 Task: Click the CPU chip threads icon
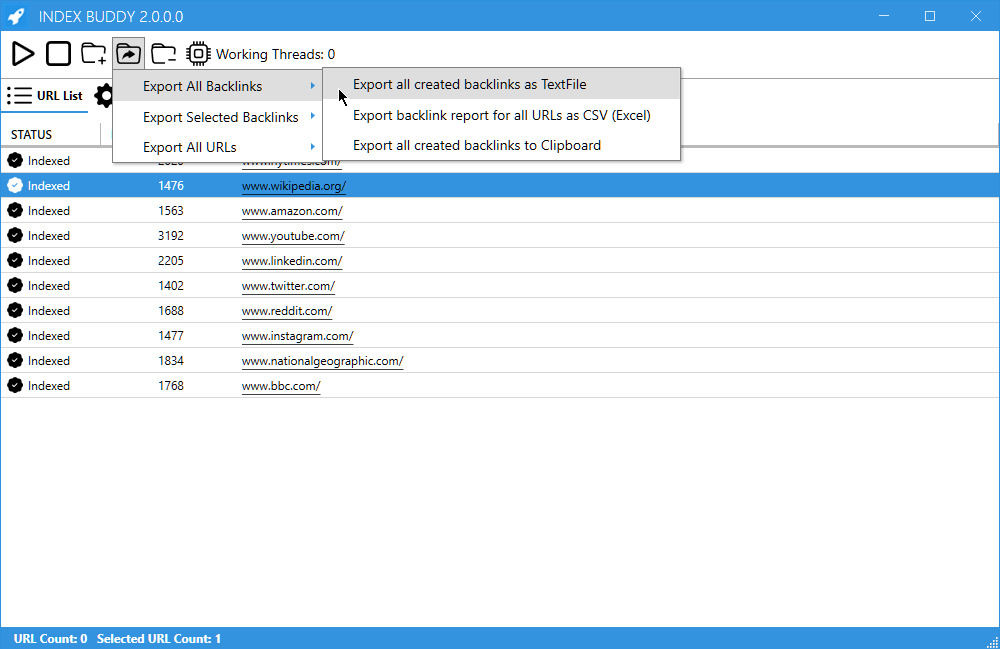[198, 53]
